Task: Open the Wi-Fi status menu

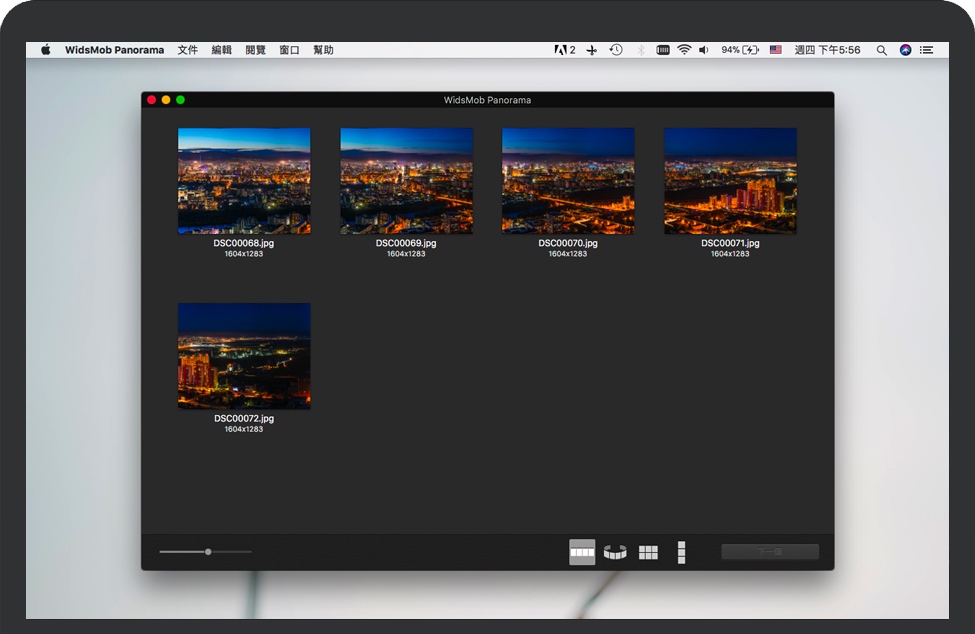Action: (684, 50)
